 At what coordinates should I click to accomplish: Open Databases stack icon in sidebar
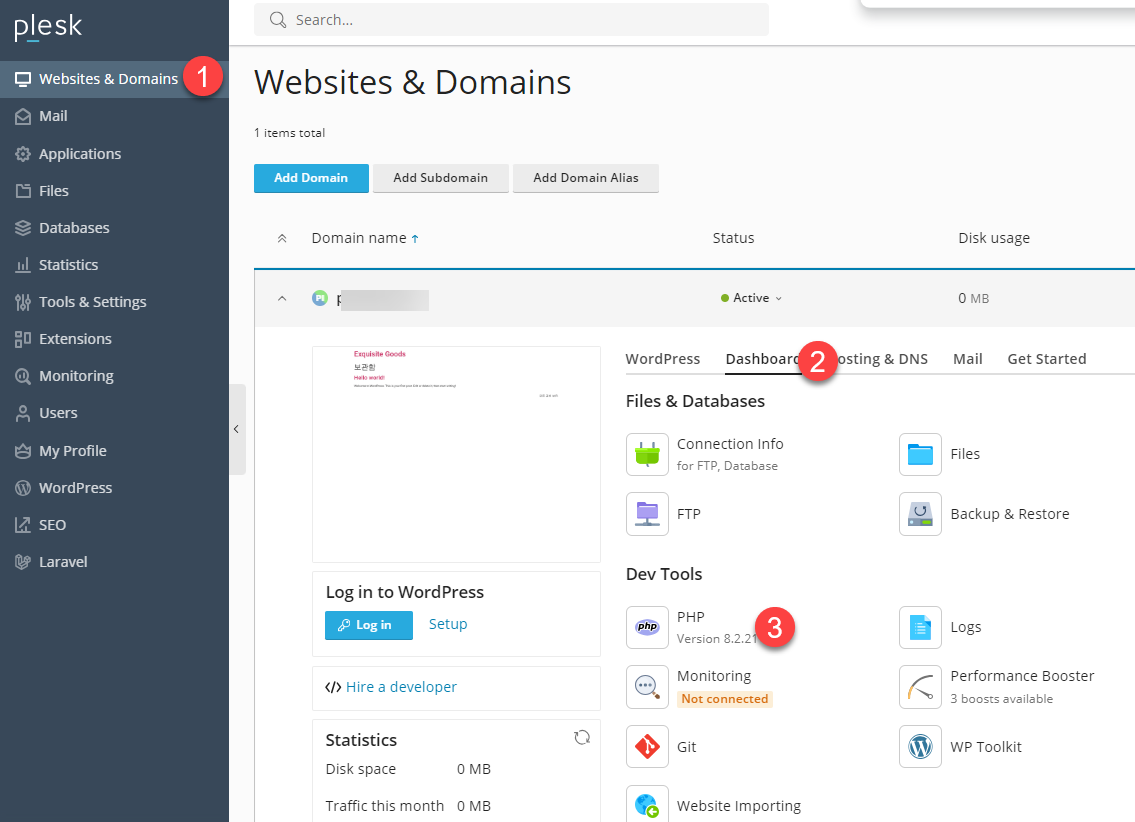tap(23, 228)
